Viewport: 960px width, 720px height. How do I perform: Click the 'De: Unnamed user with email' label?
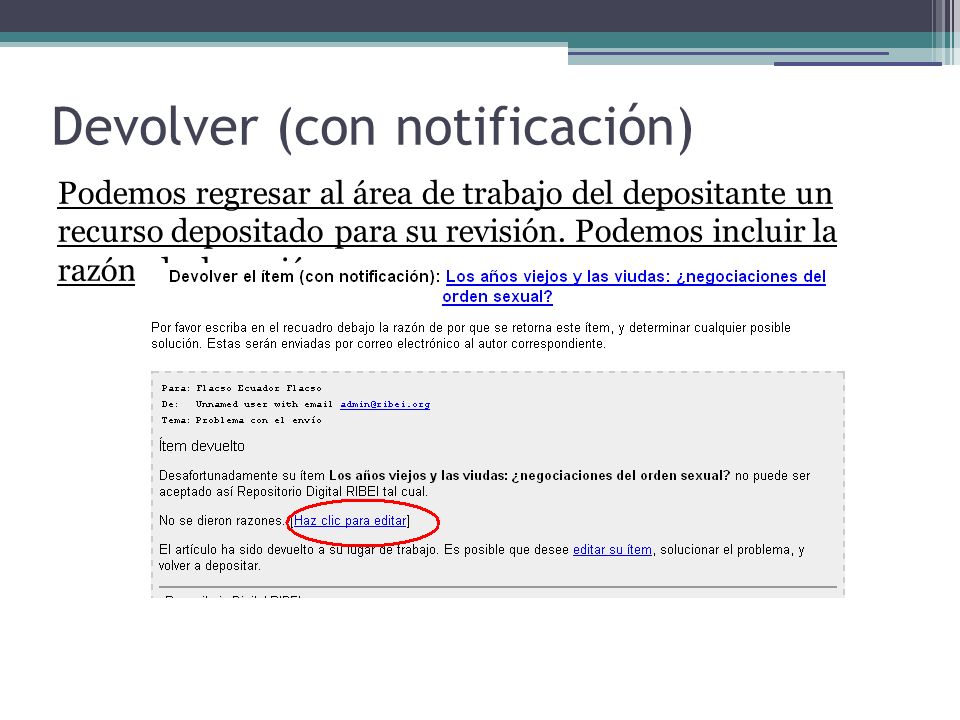coord(247,404)
